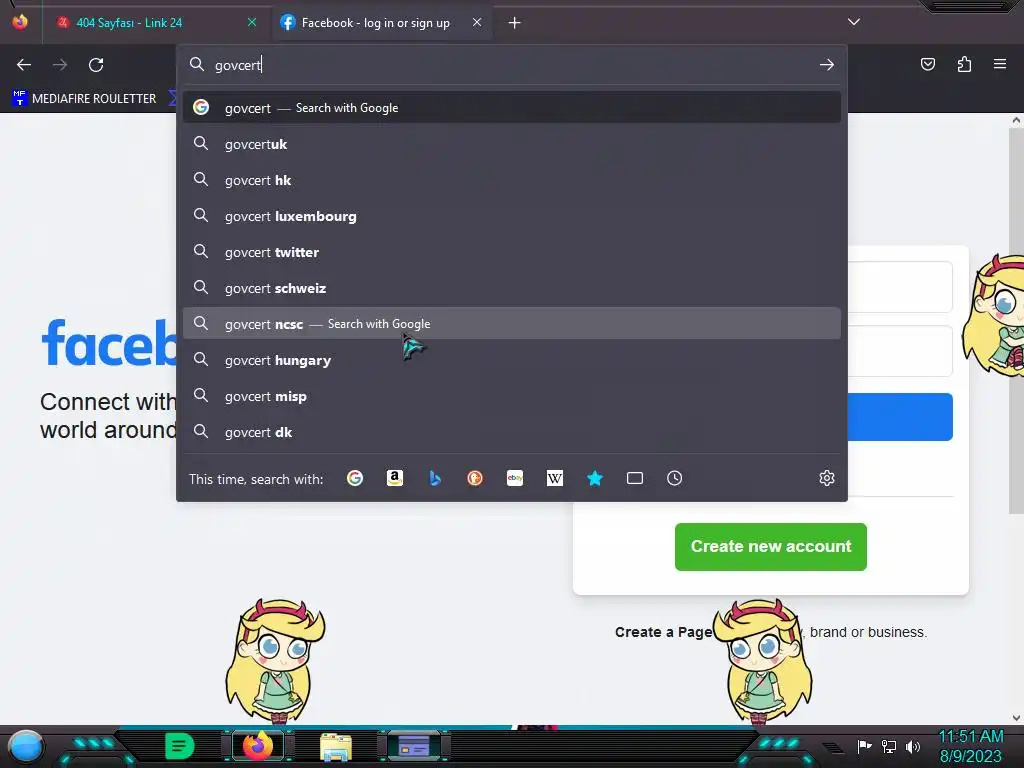1024x768 pixels.
Task: Open the green notes app on taskbar
Action: (x=180, y=746)
